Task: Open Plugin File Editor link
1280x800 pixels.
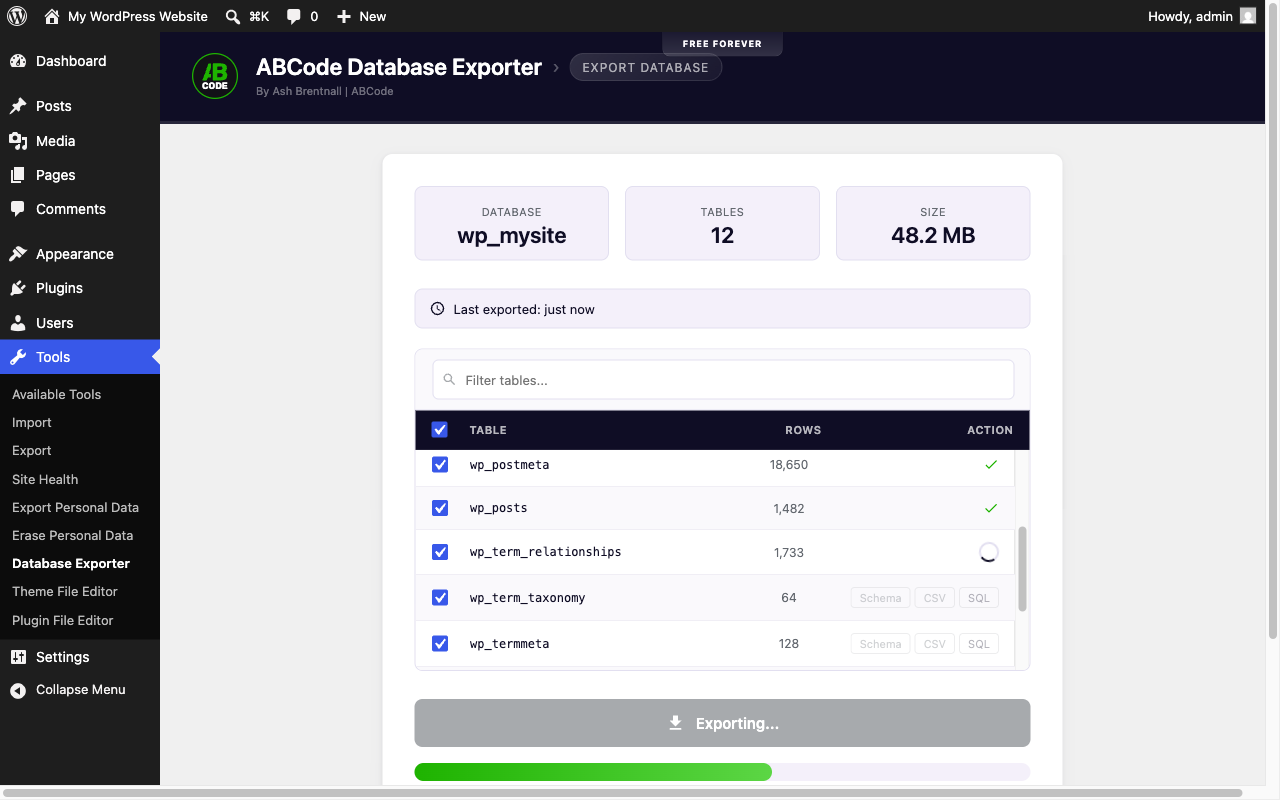Action: pos(63,620)
